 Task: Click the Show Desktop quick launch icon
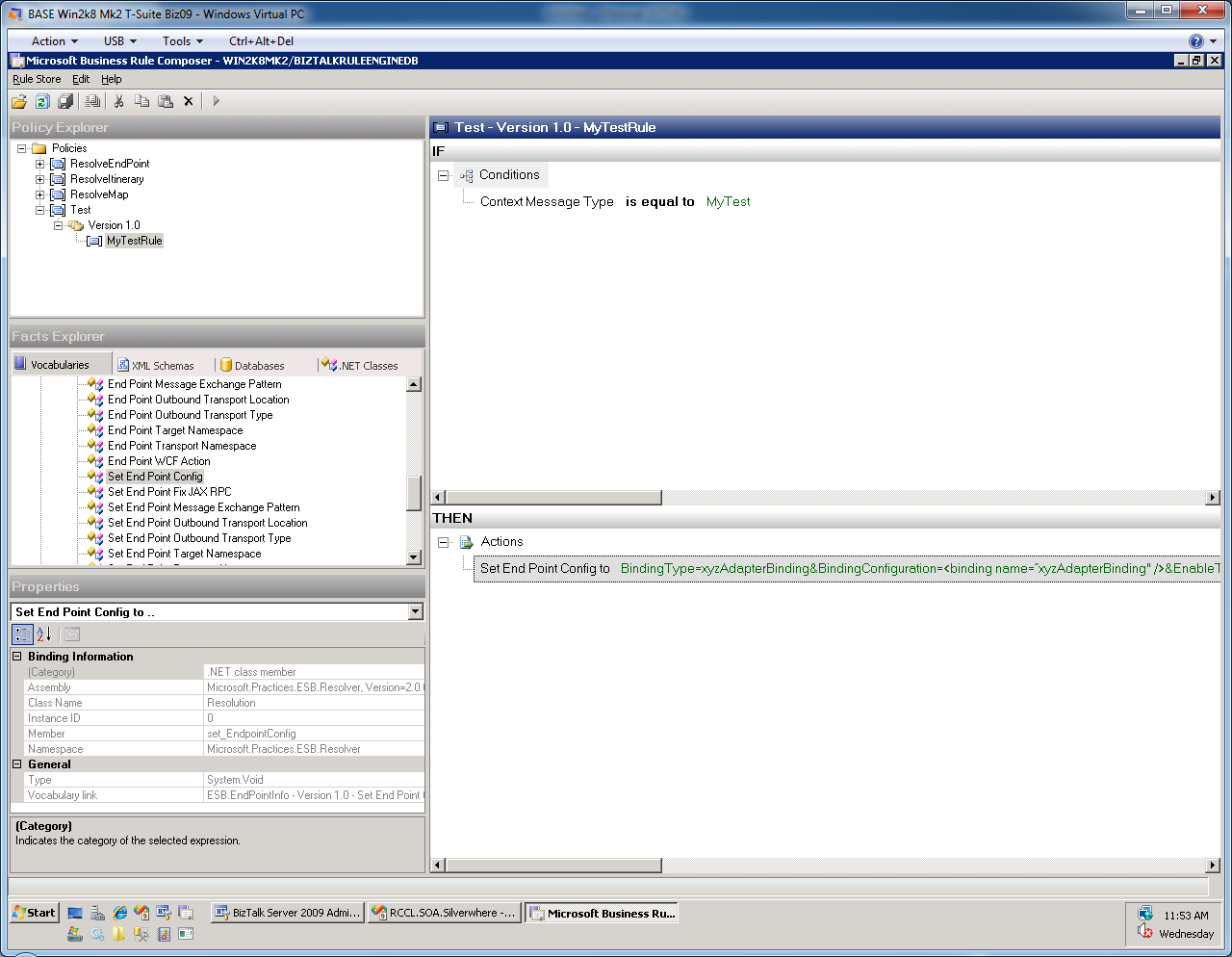pos(75,913)
